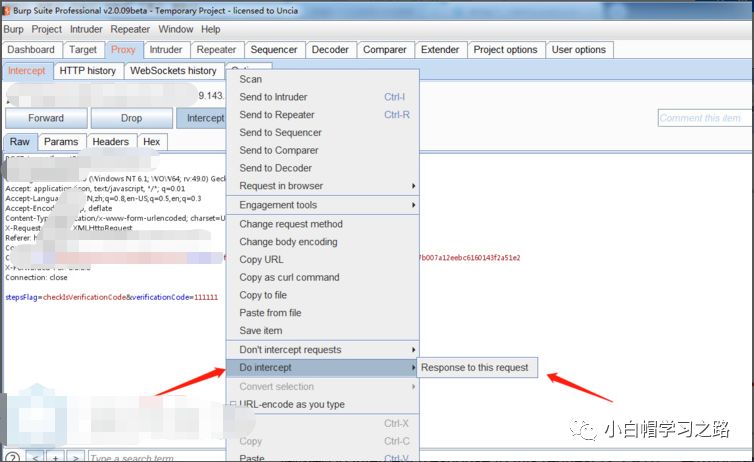Choose Send to Intruder
Viewport: 754px width, 462px height.
click(x=323, y=97)
